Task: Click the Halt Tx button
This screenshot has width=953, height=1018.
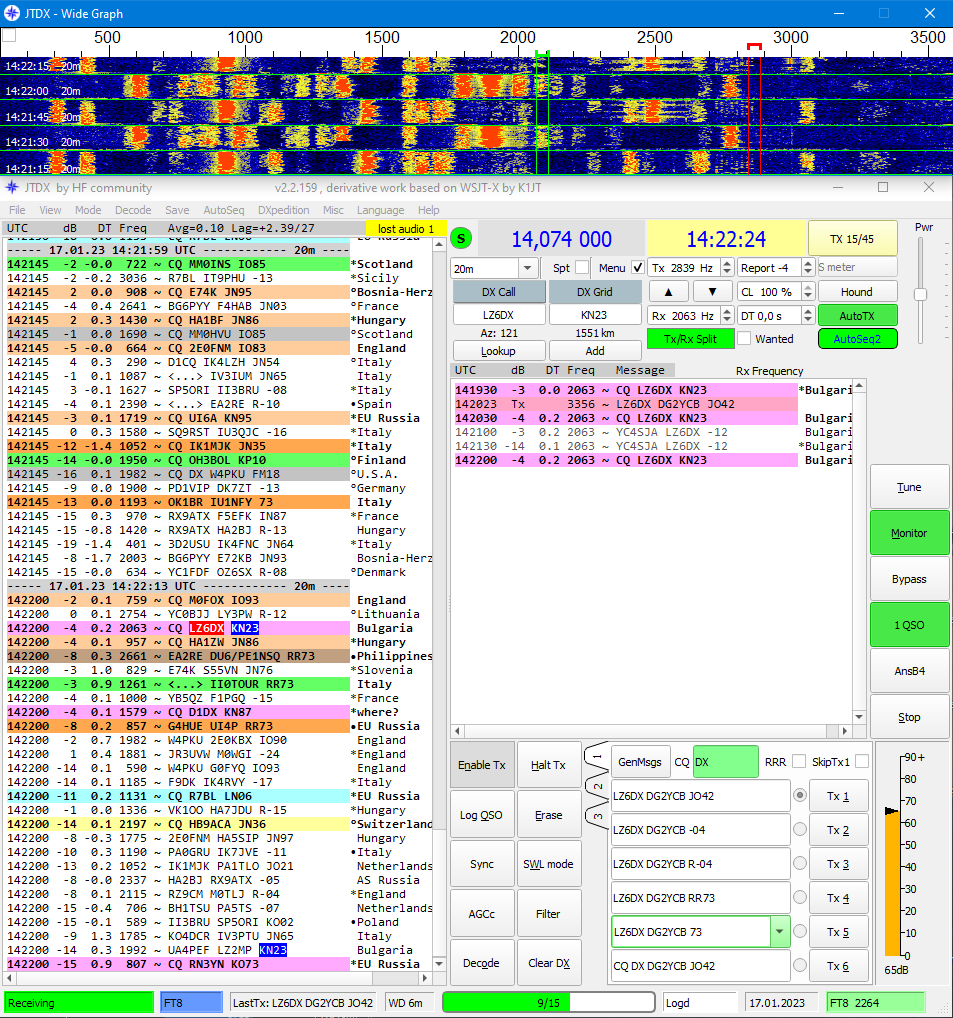Action: pyautogui.click(x=549, y=765)
